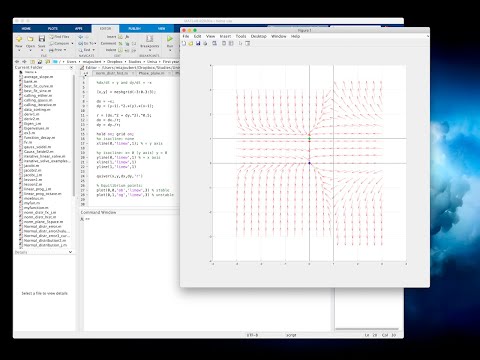Open the Desktop menu in Figure 1
This screenshot has width=480, height=360.
coord(258,36)
